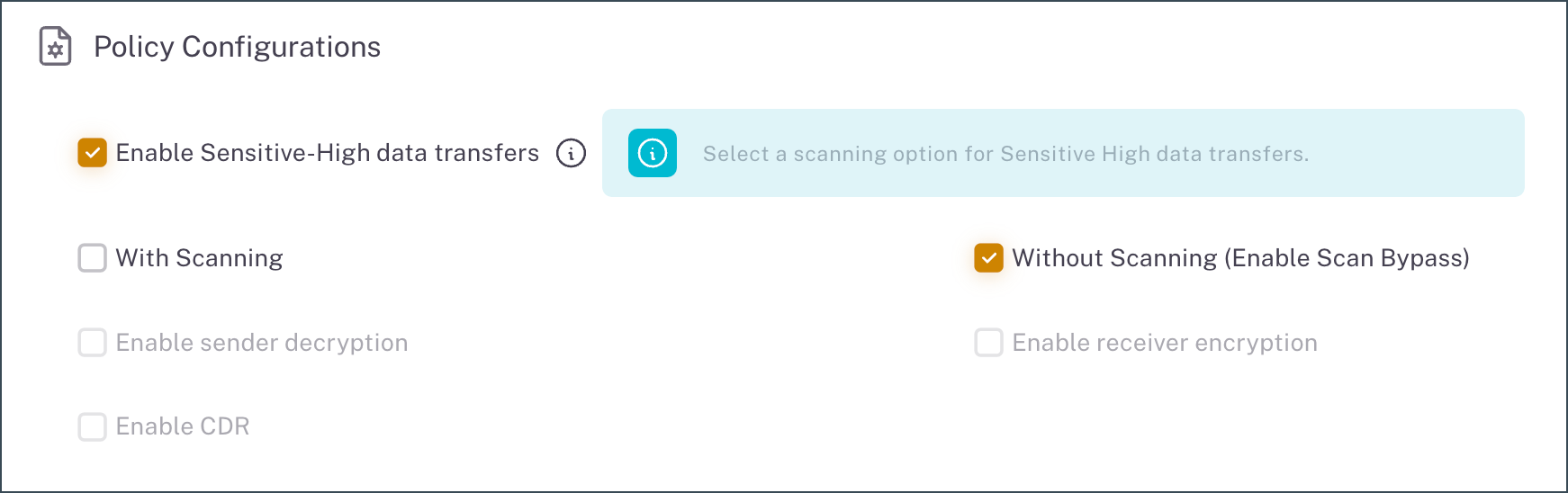Check the Enable CDR box
Image resolution: width=1568 pixels, height=493 pixels.
(x=92, y=426)
